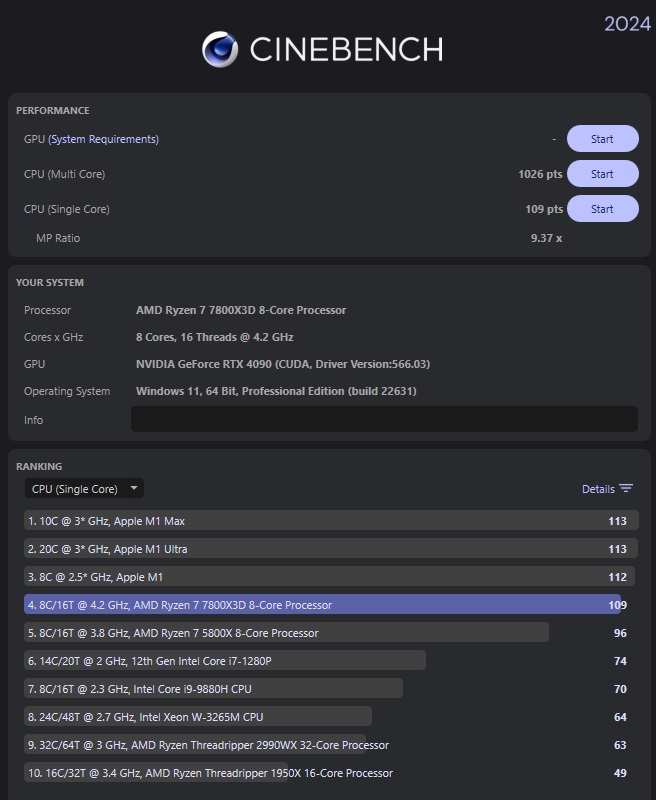Select the Ryzen 7 5800X ranking row
The width and height of the screenshot is (656, 800).
point(286,633)
